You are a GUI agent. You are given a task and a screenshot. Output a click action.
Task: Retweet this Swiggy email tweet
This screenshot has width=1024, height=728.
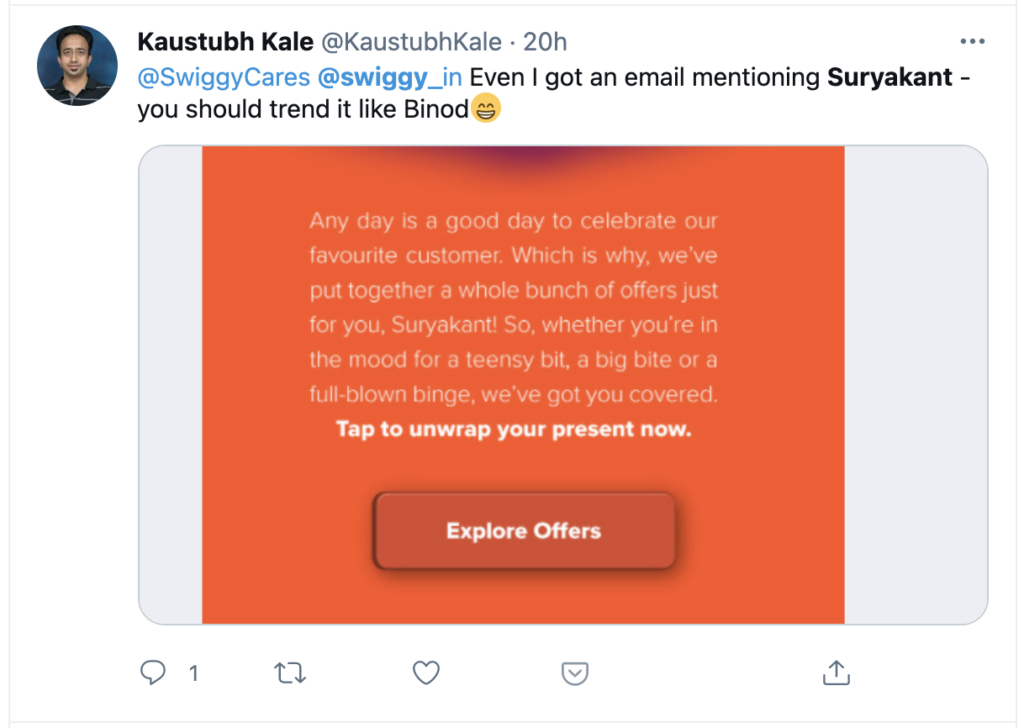point(289,673)
